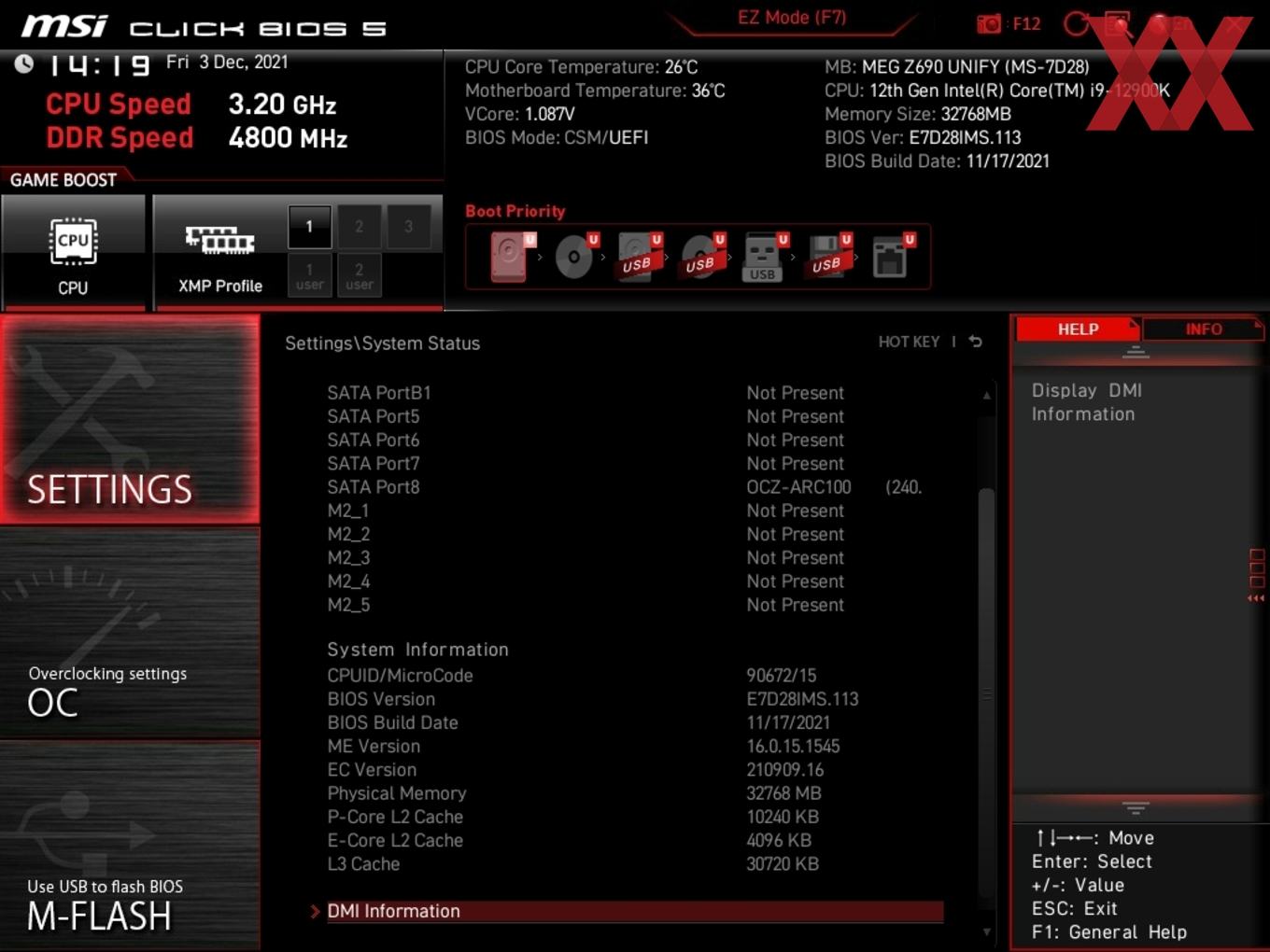Click the GAME BOOST label
This screenshot has width=1270, height=952.
[x=63, y=179]
